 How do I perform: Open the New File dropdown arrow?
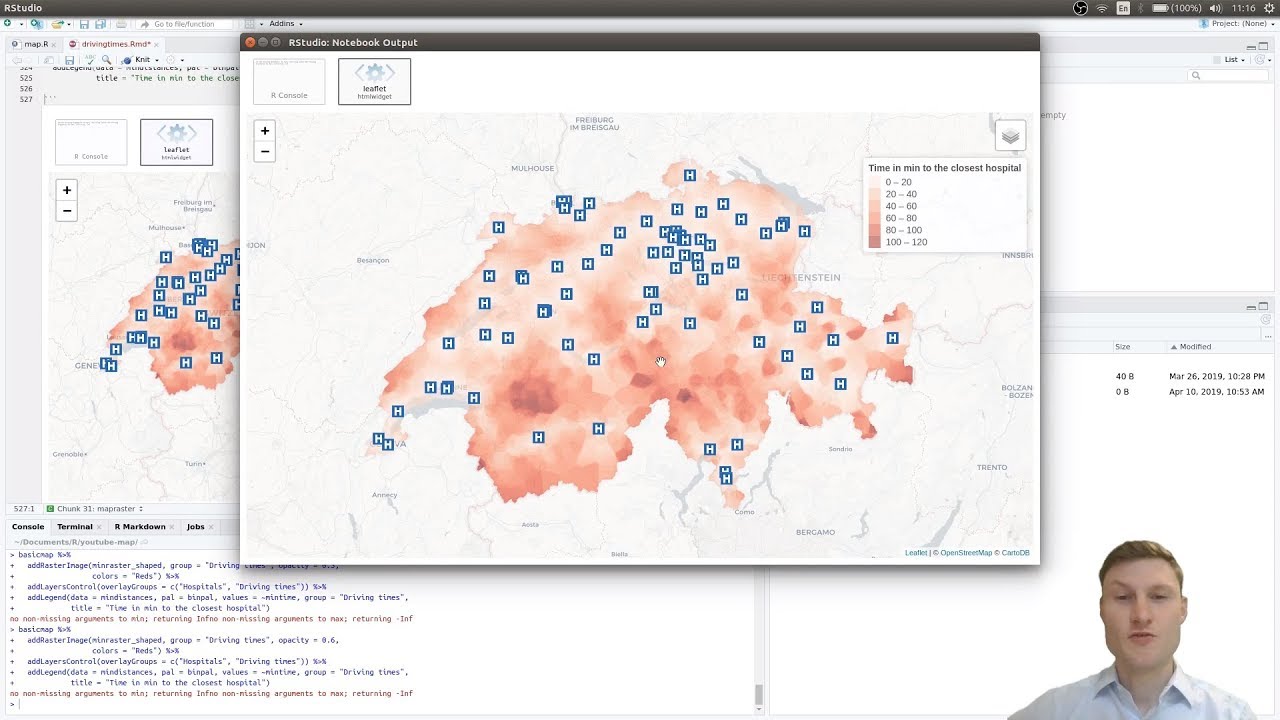point(21,24)
